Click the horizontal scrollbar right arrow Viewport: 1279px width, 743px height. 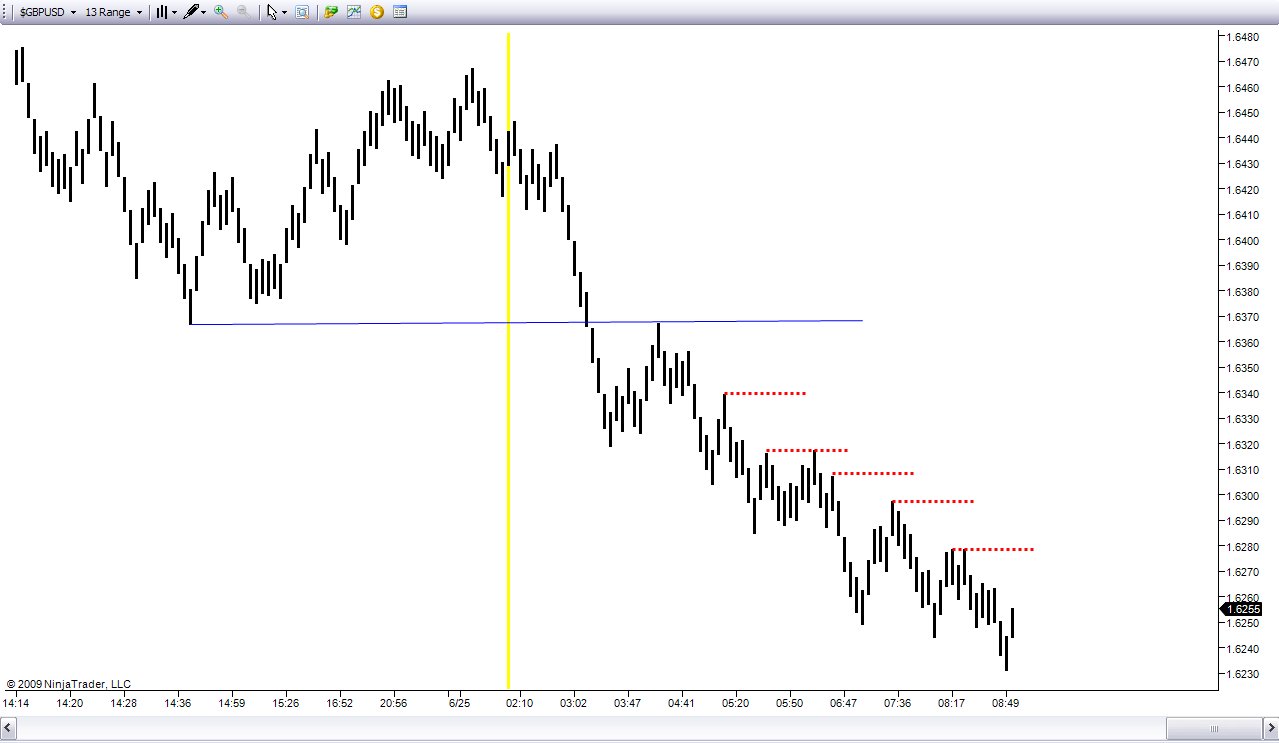point(1270,728)
